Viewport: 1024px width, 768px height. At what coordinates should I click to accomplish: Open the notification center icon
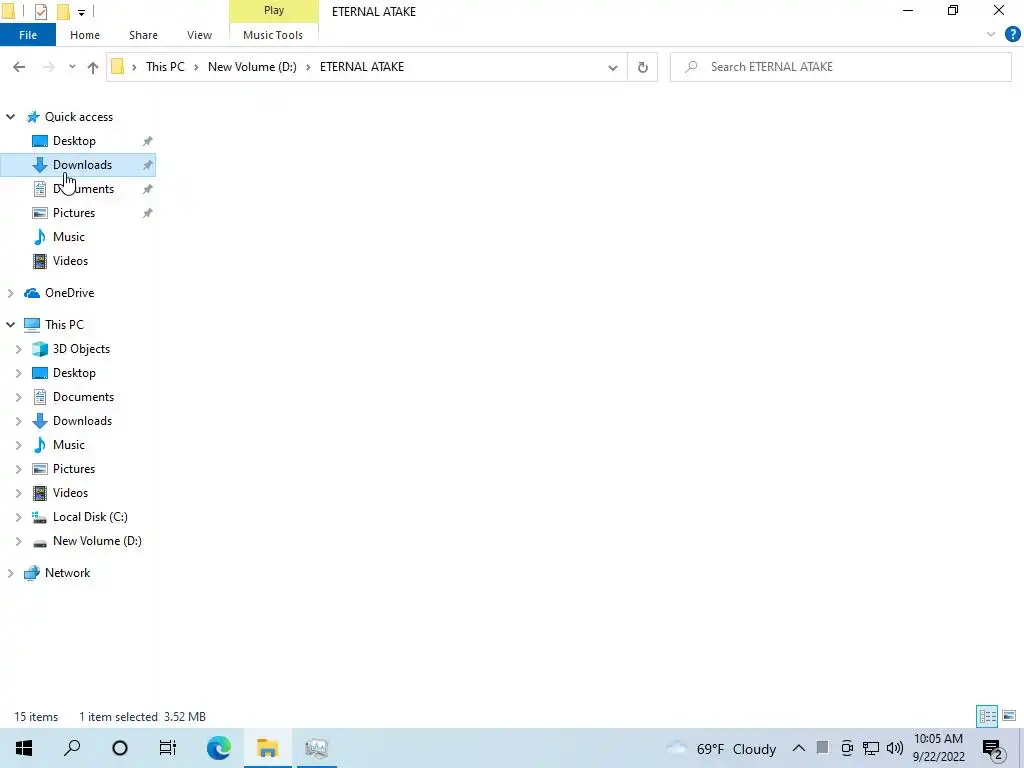point(993,748)
